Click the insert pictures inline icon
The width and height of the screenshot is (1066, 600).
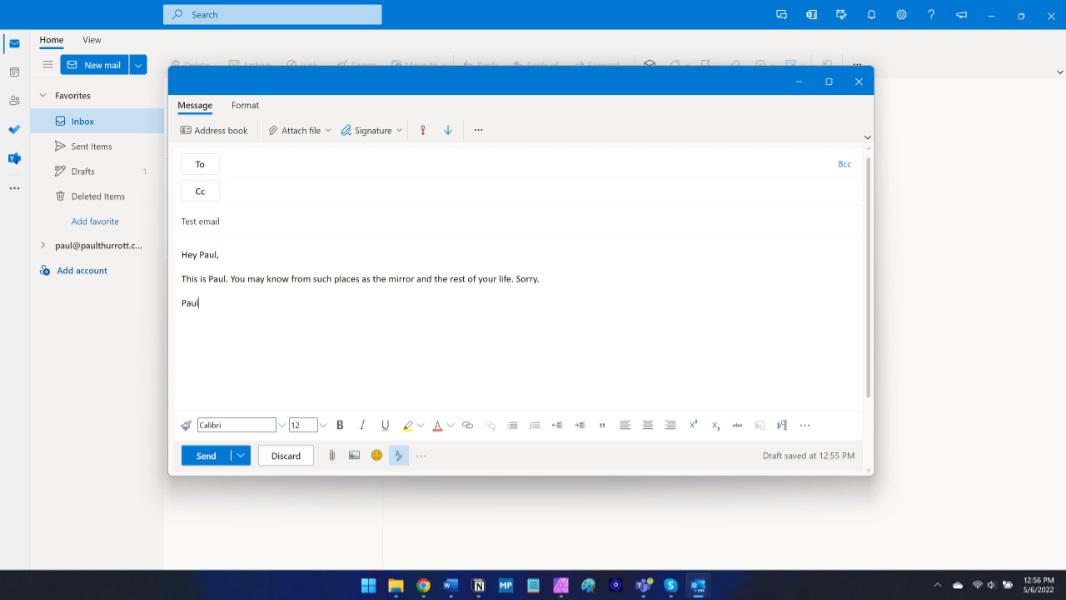coord(354,456)
